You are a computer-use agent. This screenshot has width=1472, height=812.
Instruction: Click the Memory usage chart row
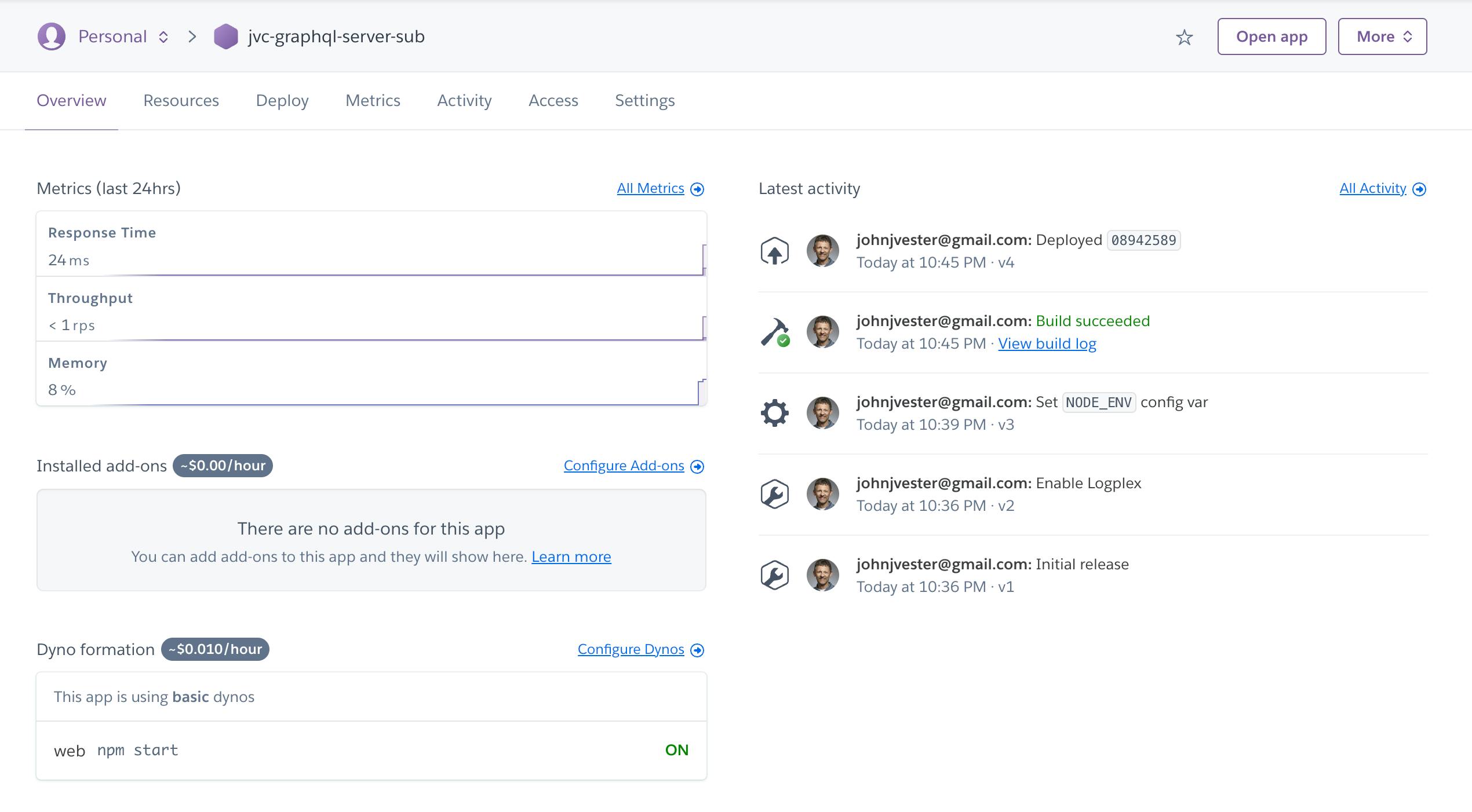[x=371, y=375]
